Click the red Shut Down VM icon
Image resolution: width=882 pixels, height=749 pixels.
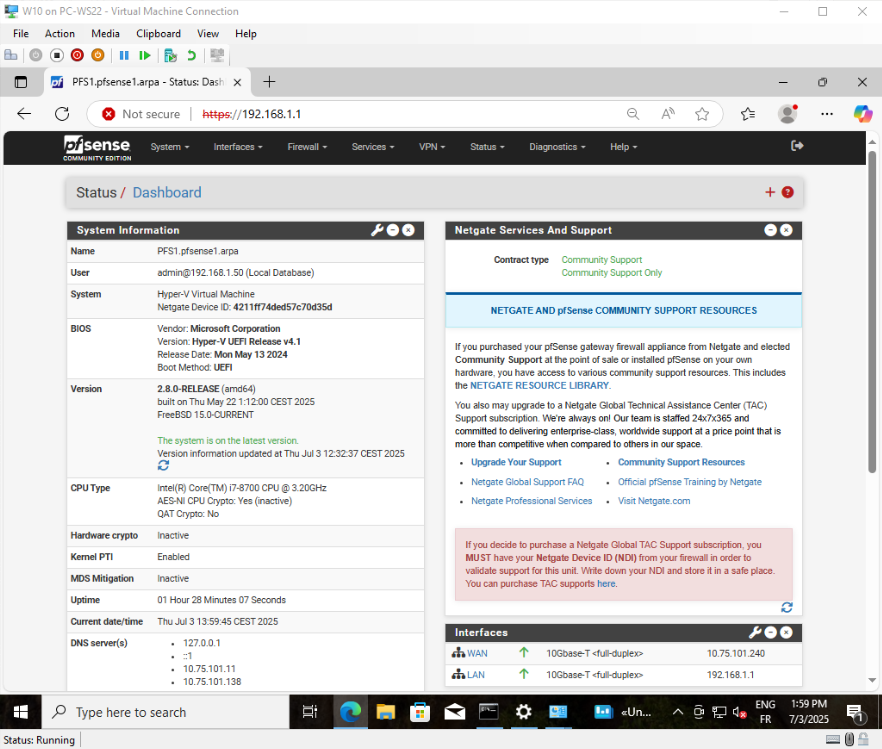point(78,56)
